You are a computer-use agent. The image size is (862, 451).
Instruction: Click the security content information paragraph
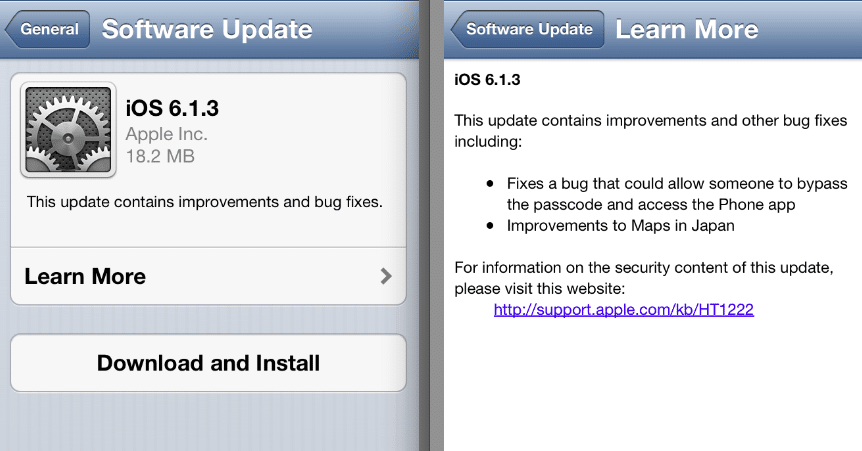644,278
